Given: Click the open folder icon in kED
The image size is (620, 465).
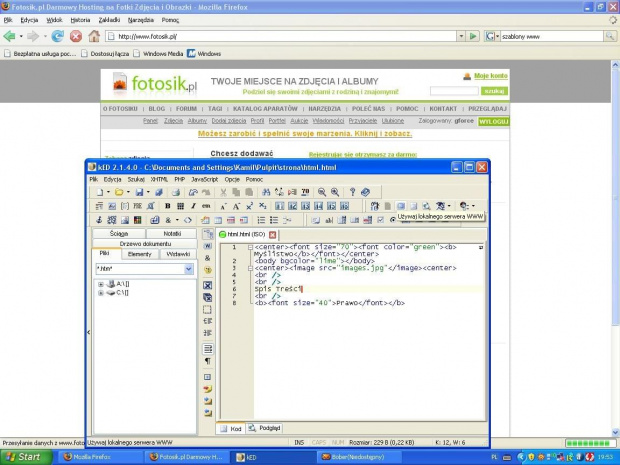Looking at the screenshot, I should coord(119,192).
